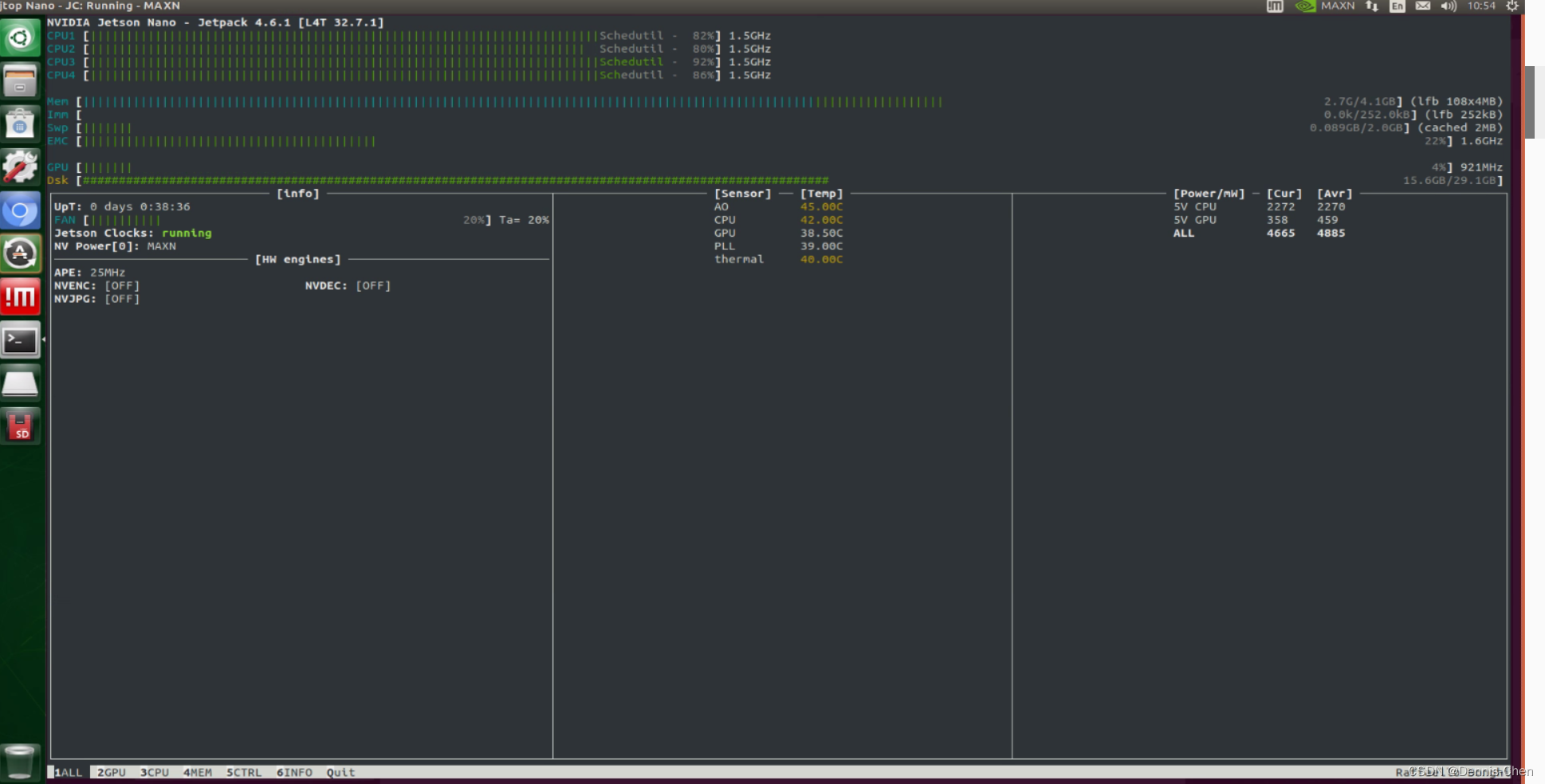Image resolution: width=1545 pixels, height=784 pixels.
Task: Switch to the 1ALL tab in jtop
Action: coord(69,772)
